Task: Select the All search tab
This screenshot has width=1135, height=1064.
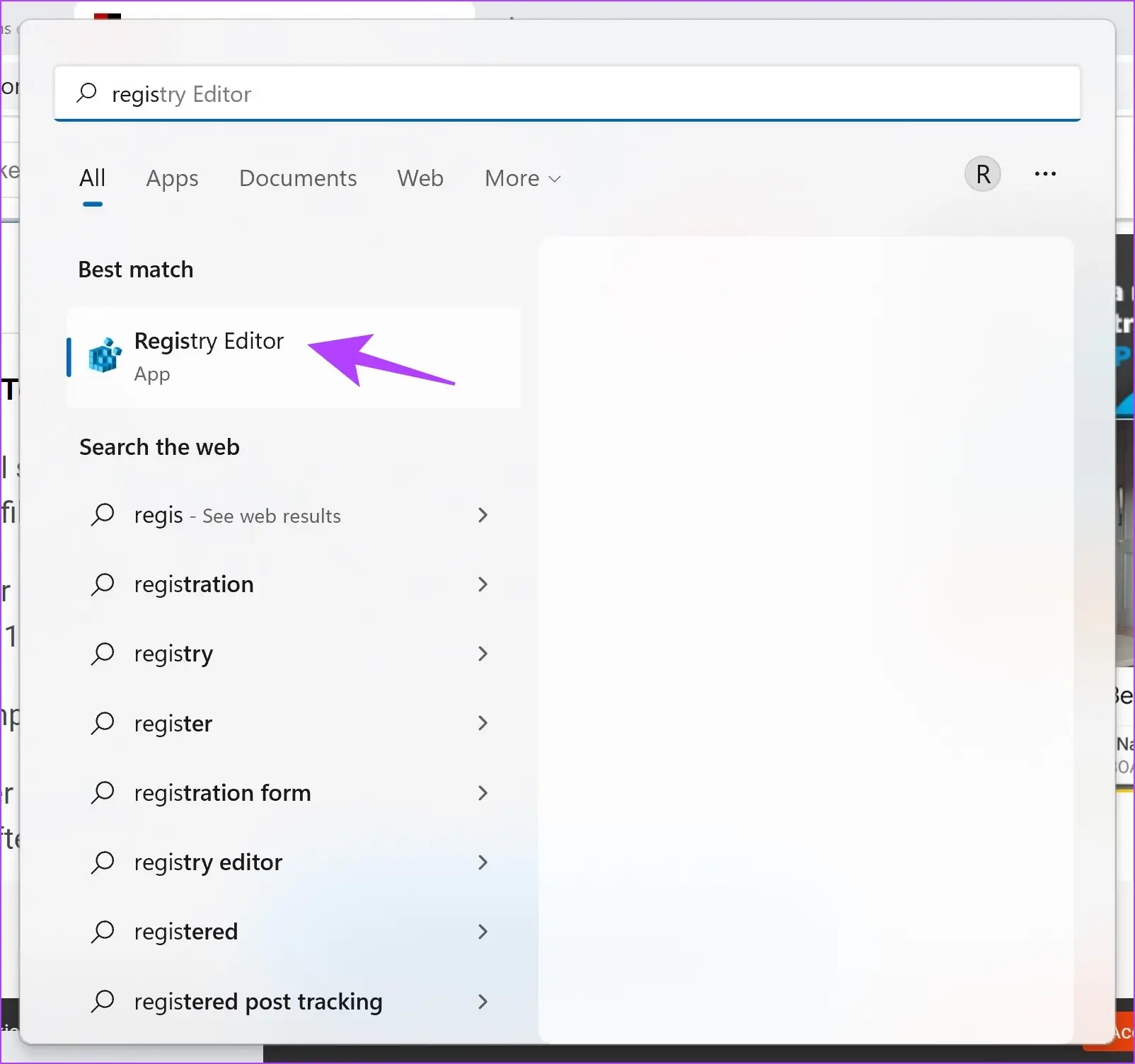Action: (93, 178)
